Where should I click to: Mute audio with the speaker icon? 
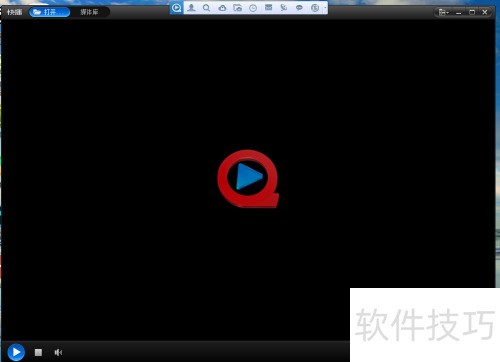[x=58, y=352]
